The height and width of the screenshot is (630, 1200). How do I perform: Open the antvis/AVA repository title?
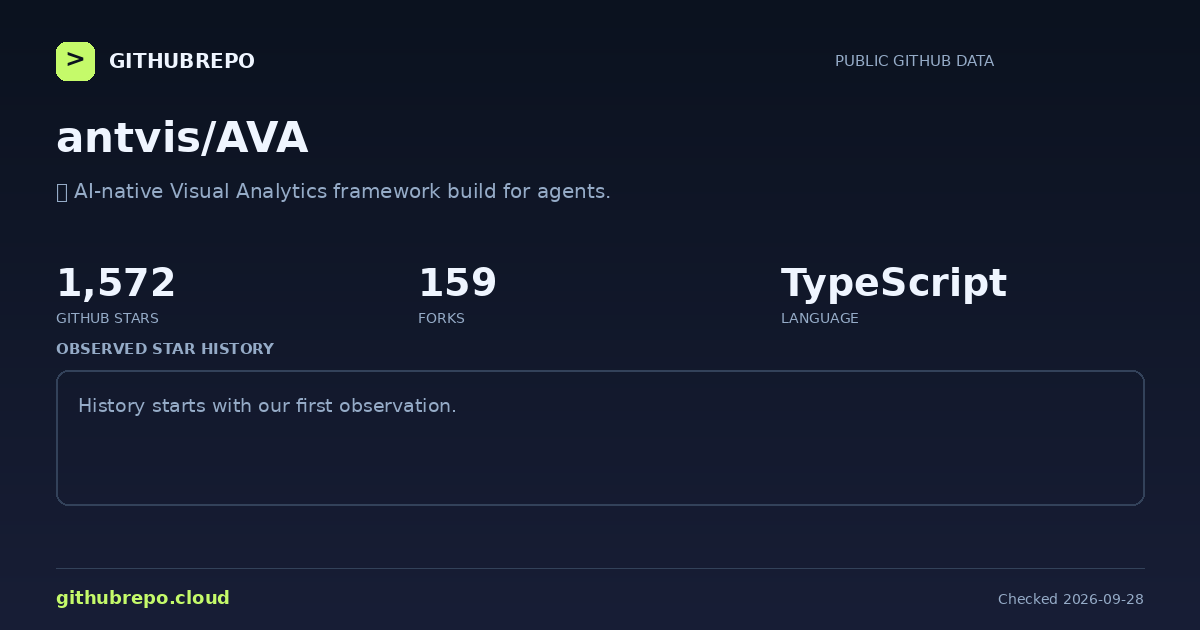click(182, 138)
